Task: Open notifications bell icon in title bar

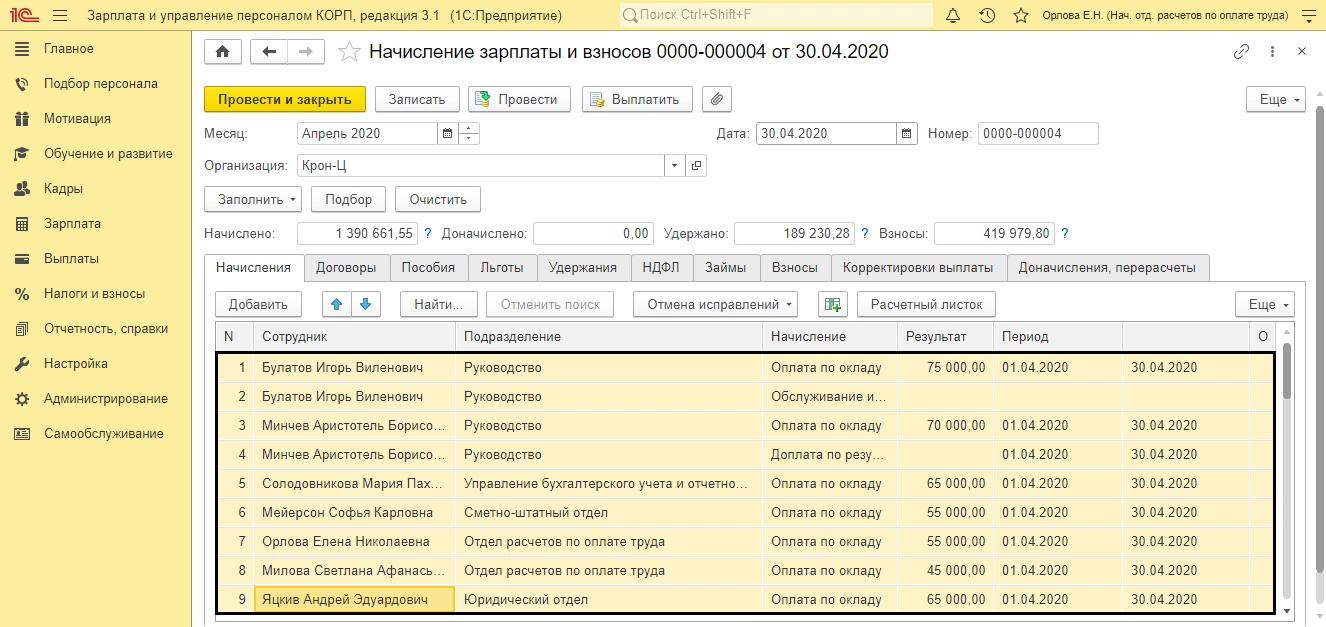Action: 953,16
